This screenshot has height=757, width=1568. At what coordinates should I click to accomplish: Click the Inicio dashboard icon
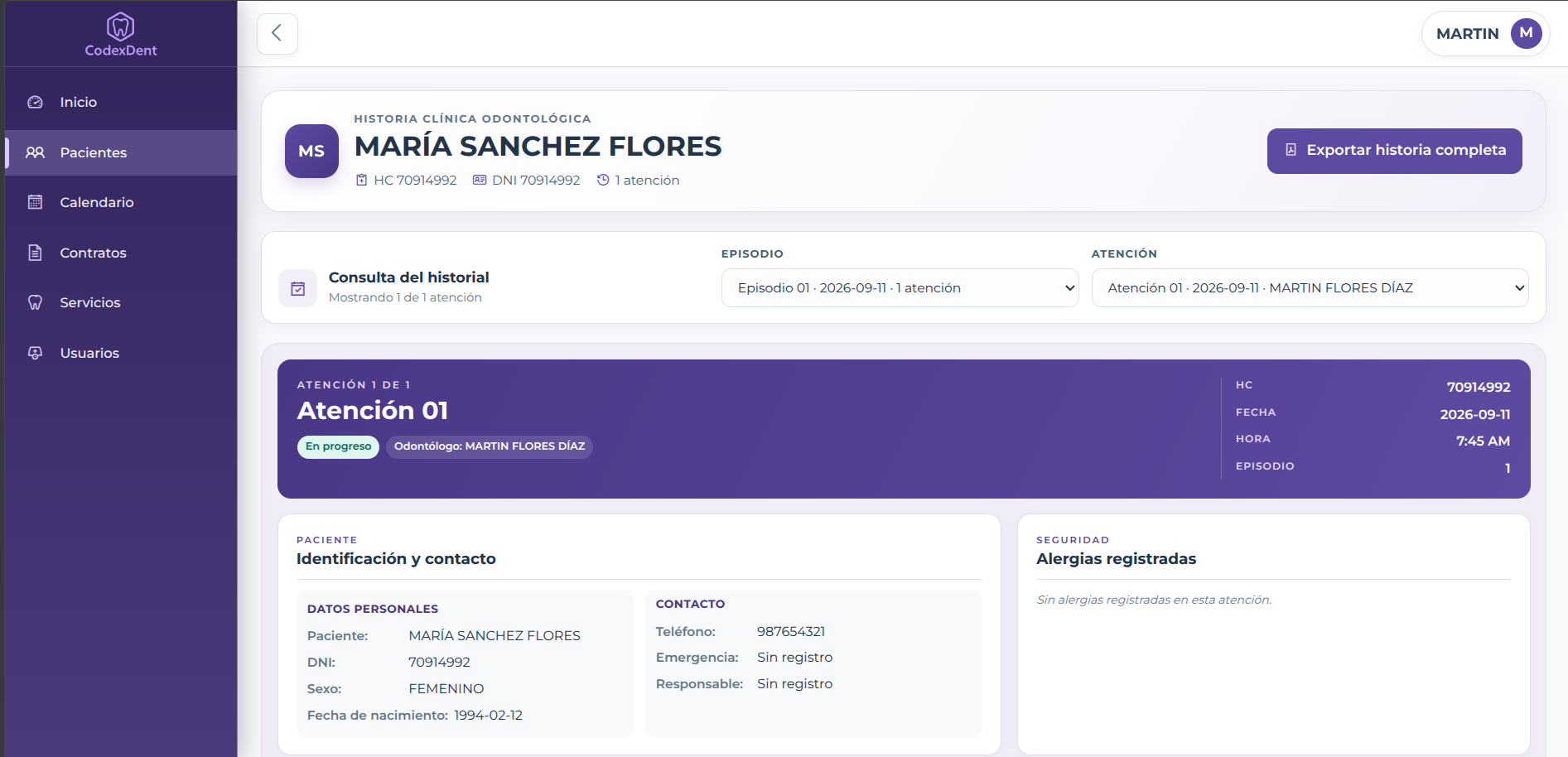[35, 102]
